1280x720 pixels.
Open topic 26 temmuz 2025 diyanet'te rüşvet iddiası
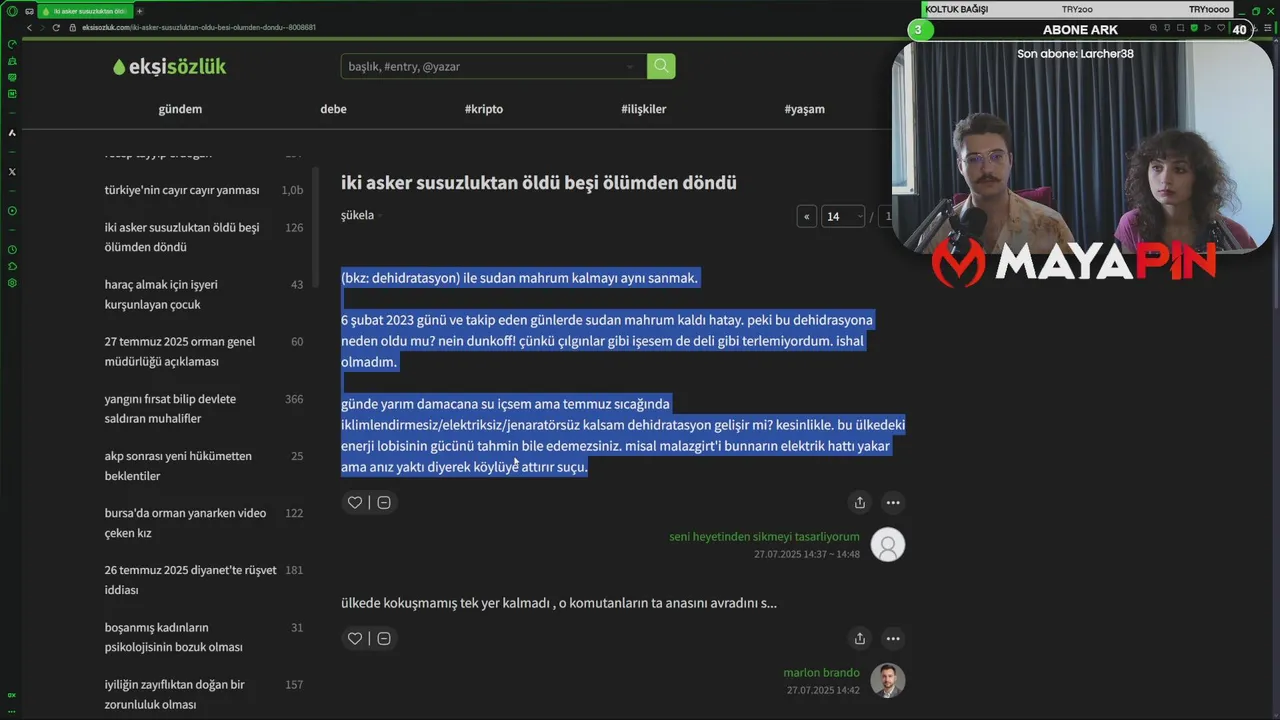[x=190, y=579]
